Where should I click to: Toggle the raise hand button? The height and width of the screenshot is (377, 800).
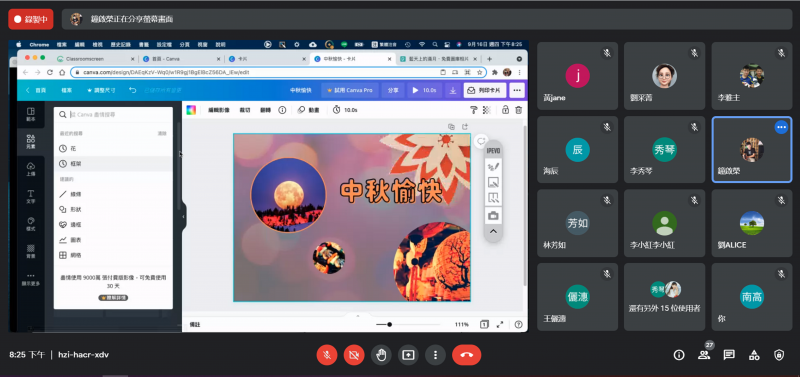click(x=381, y=355)
